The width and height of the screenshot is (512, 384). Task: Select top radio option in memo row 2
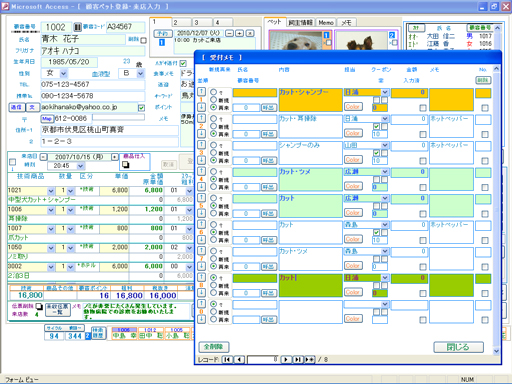point(213,118)
